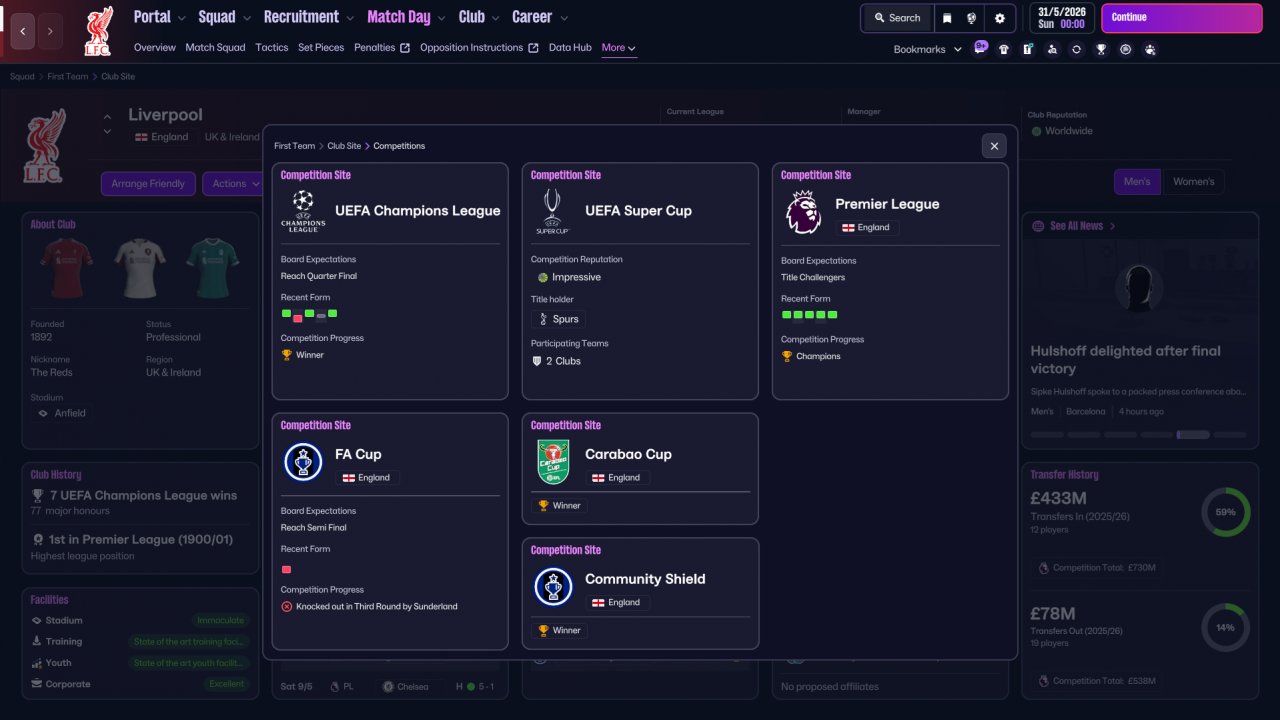Click the shirt icon in bookmarks bar
The image size is (1280, 720).
1004,49
